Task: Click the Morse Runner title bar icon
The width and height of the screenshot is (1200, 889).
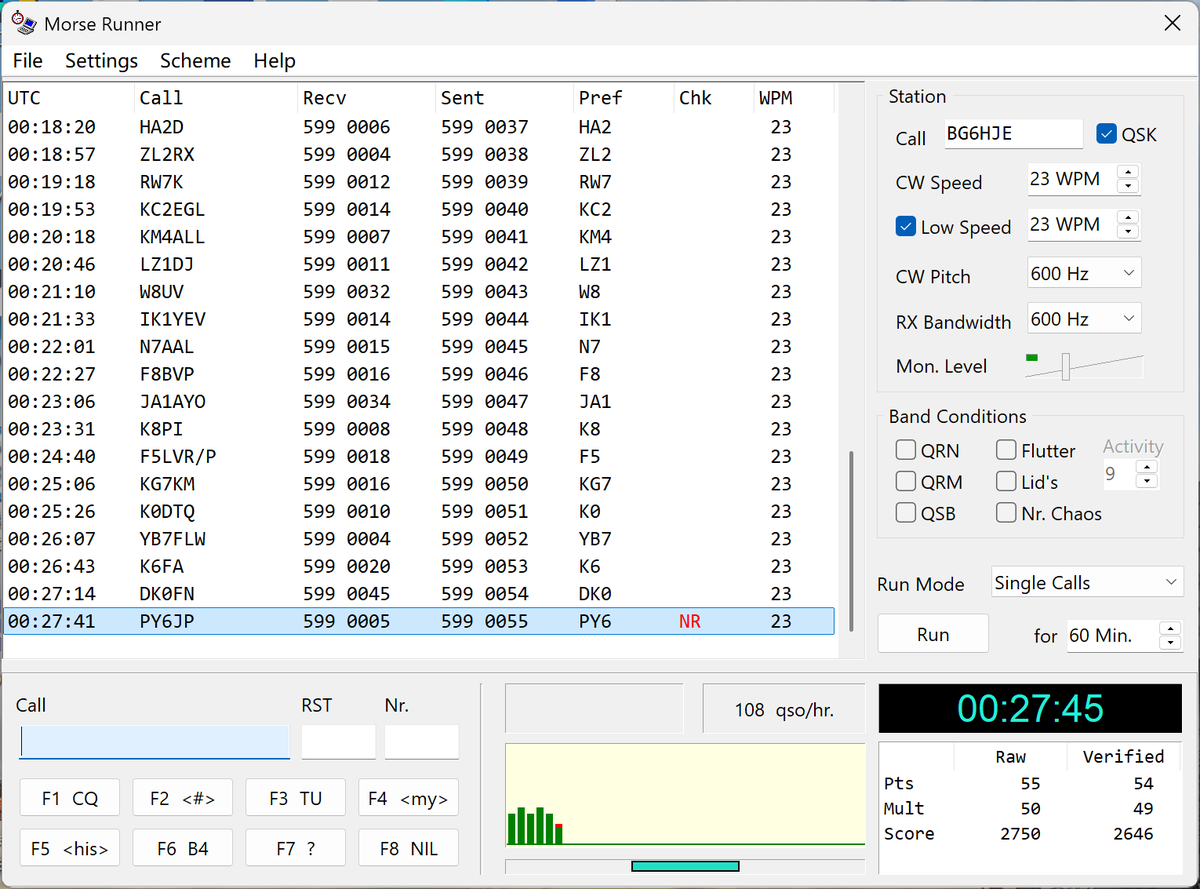Action: [24, 23]
